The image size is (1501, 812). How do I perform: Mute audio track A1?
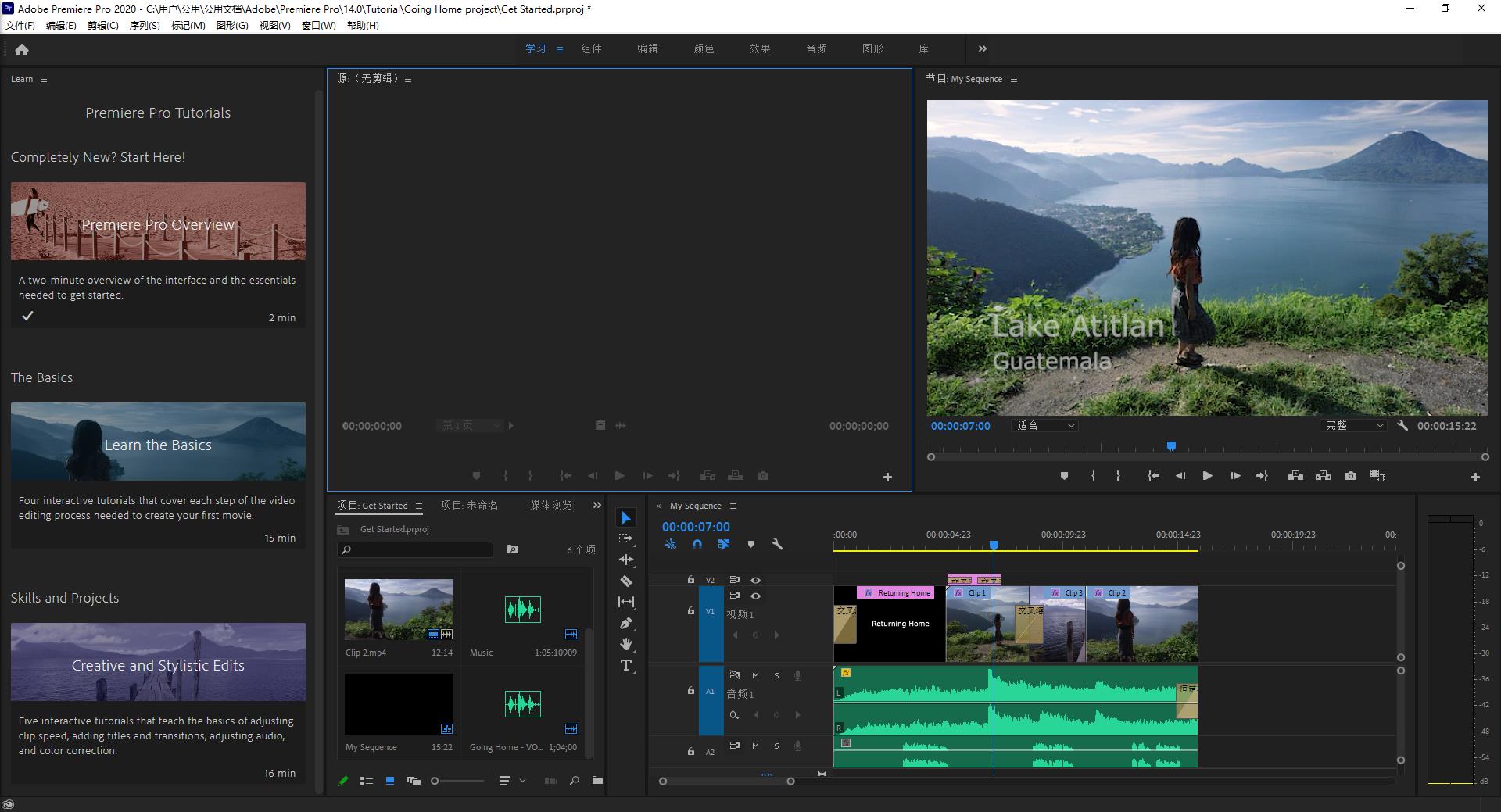coord(754,675)
